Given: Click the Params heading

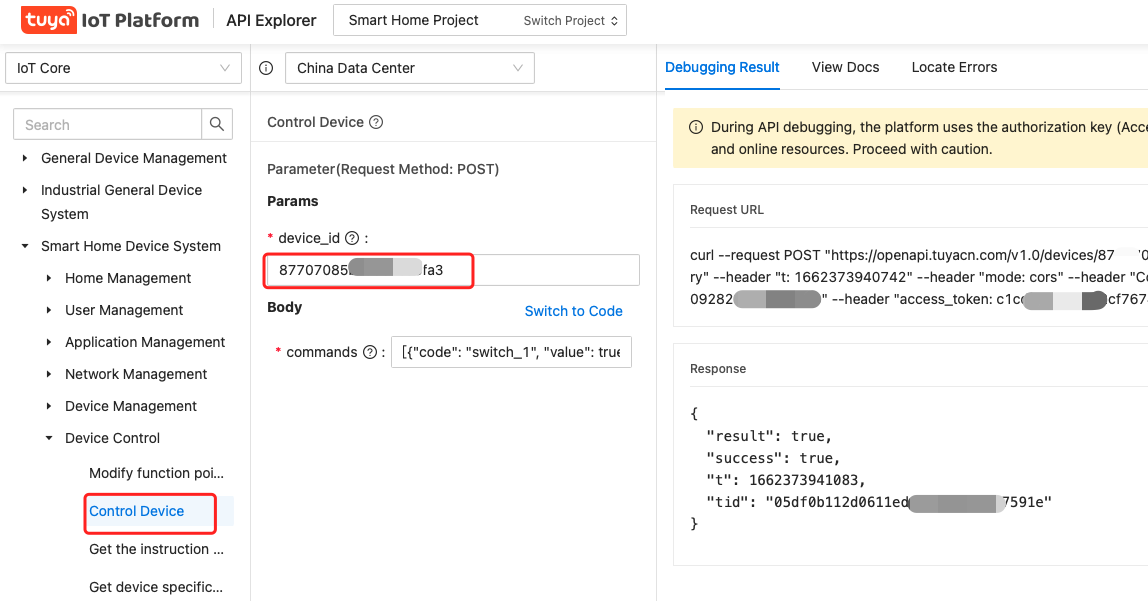Looking at the screenshot, I should [x=293, y=201].
